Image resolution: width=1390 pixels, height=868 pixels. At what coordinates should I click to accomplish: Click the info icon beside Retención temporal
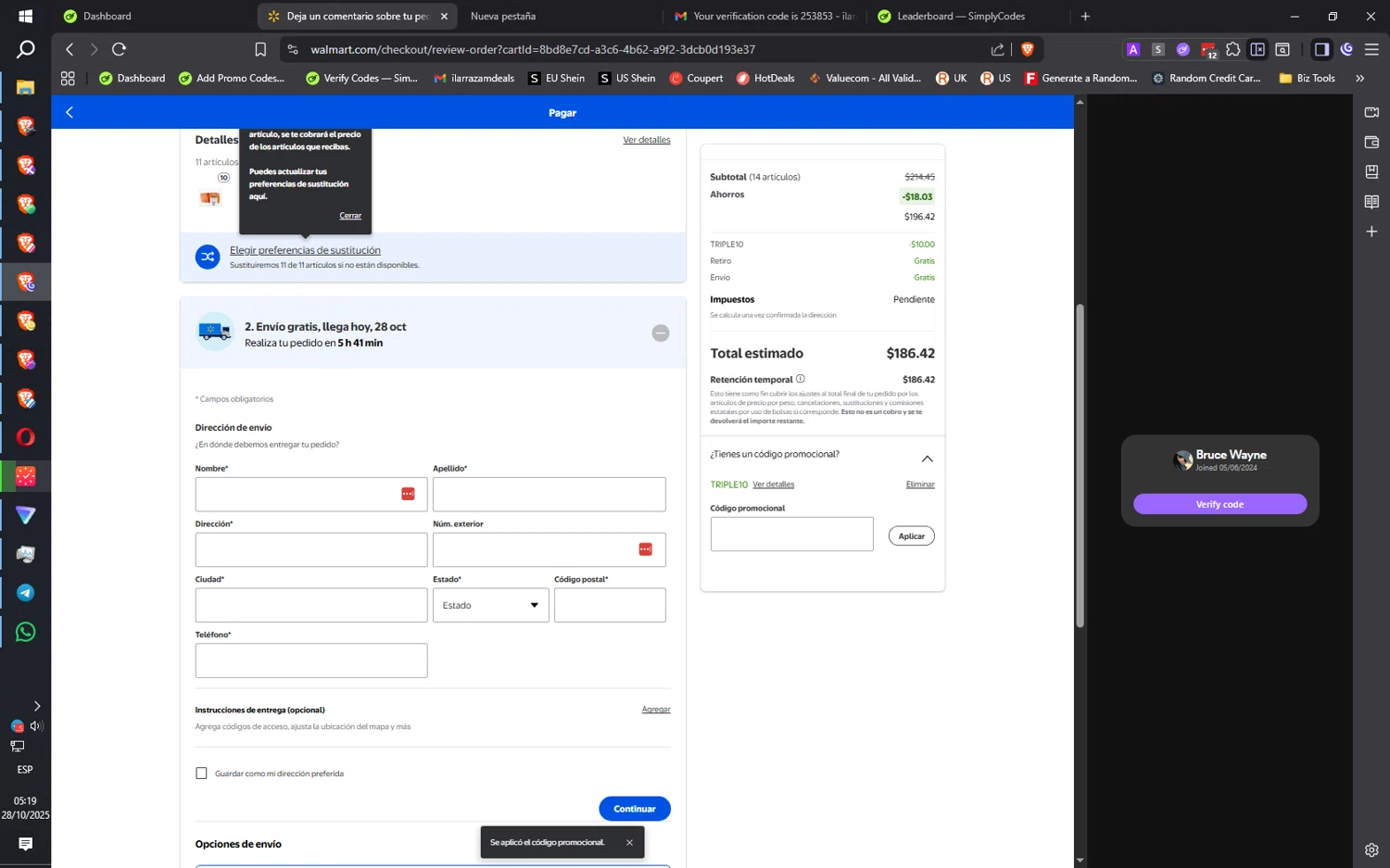(800, 379)
